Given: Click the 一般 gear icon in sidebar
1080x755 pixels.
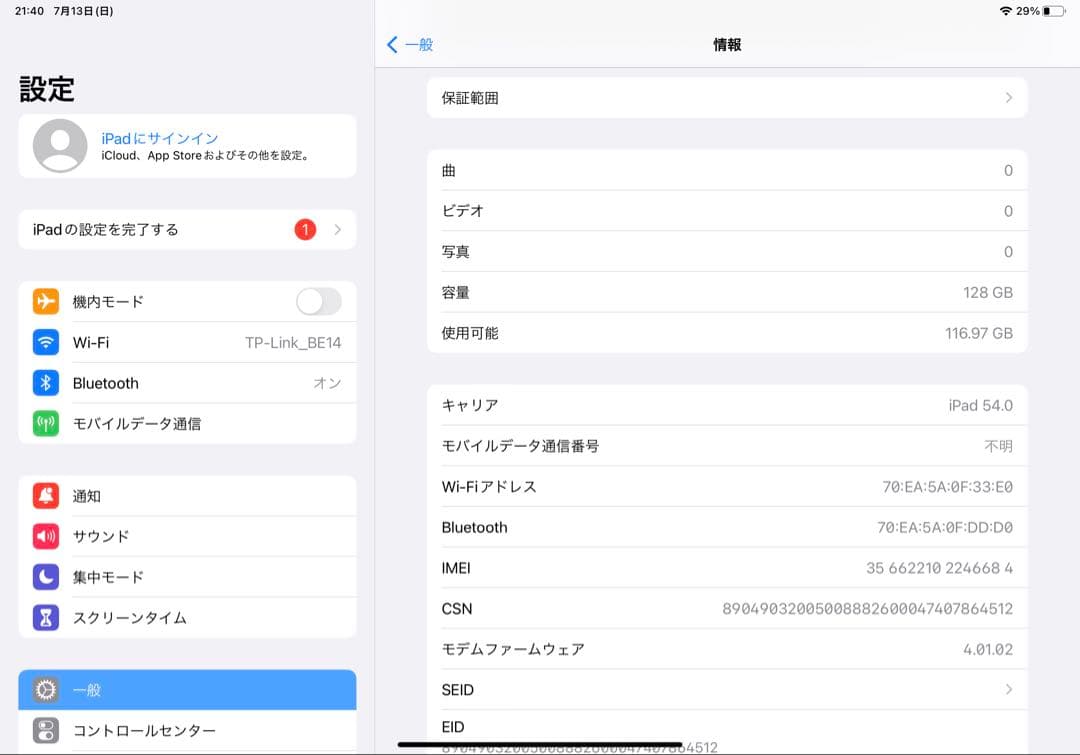Looking at the screenshot, I should point(44,689).
